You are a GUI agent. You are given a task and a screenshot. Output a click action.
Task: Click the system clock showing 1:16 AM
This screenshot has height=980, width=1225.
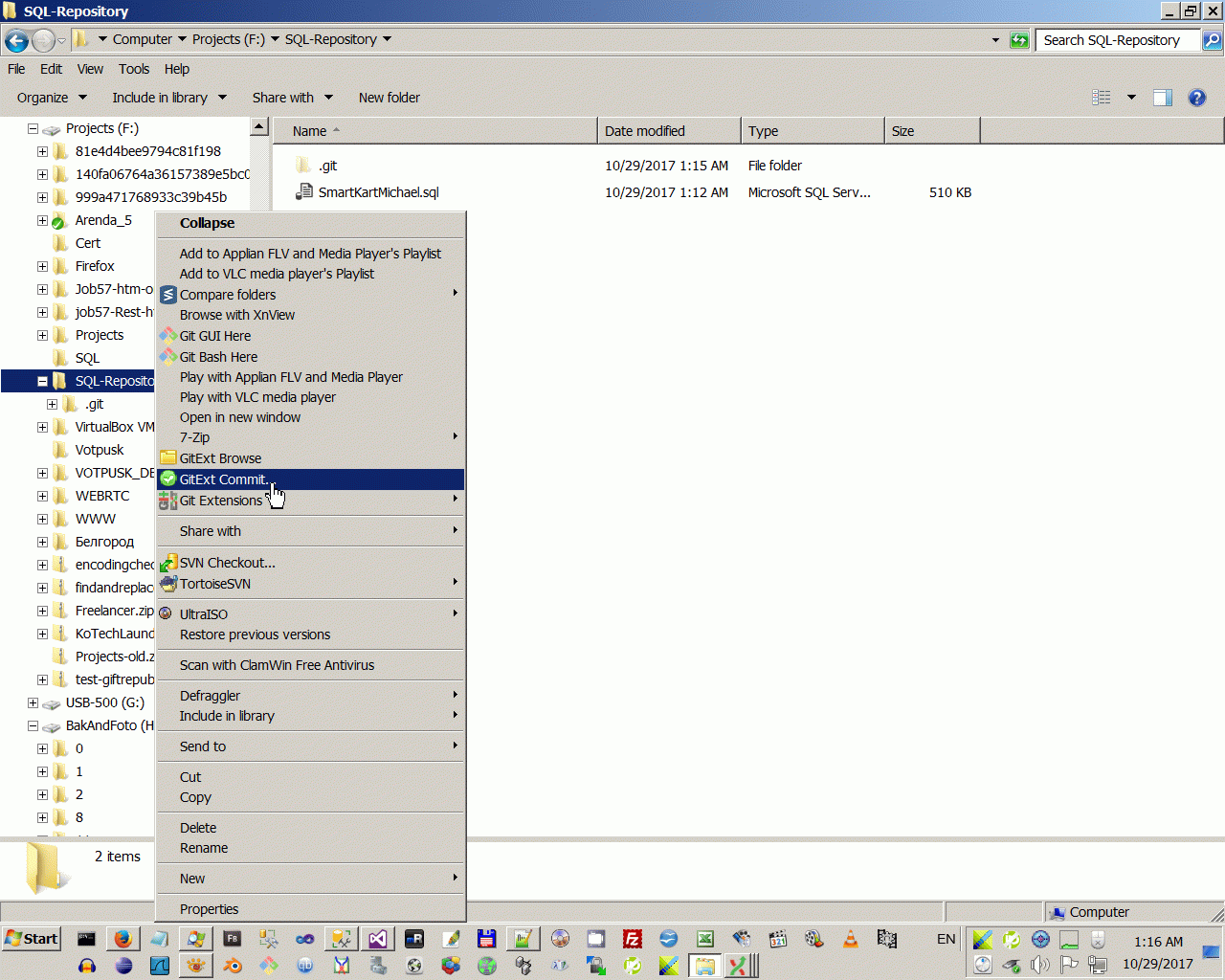[1158, 942]
